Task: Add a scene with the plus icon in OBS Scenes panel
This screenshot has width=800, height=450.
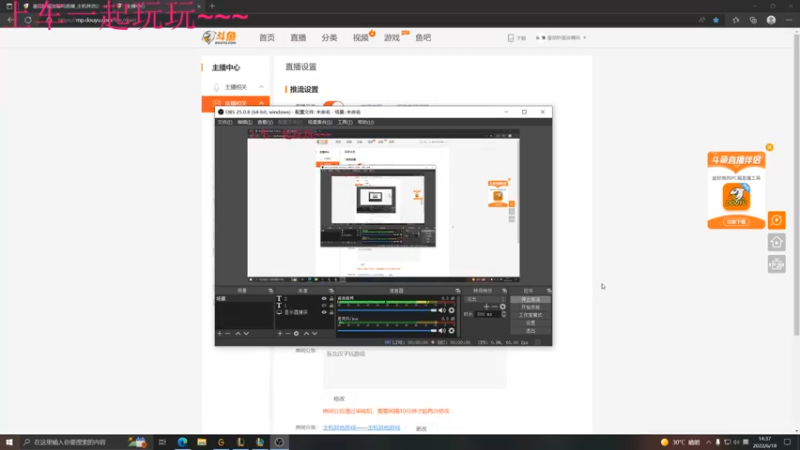Action: point(220,333)
